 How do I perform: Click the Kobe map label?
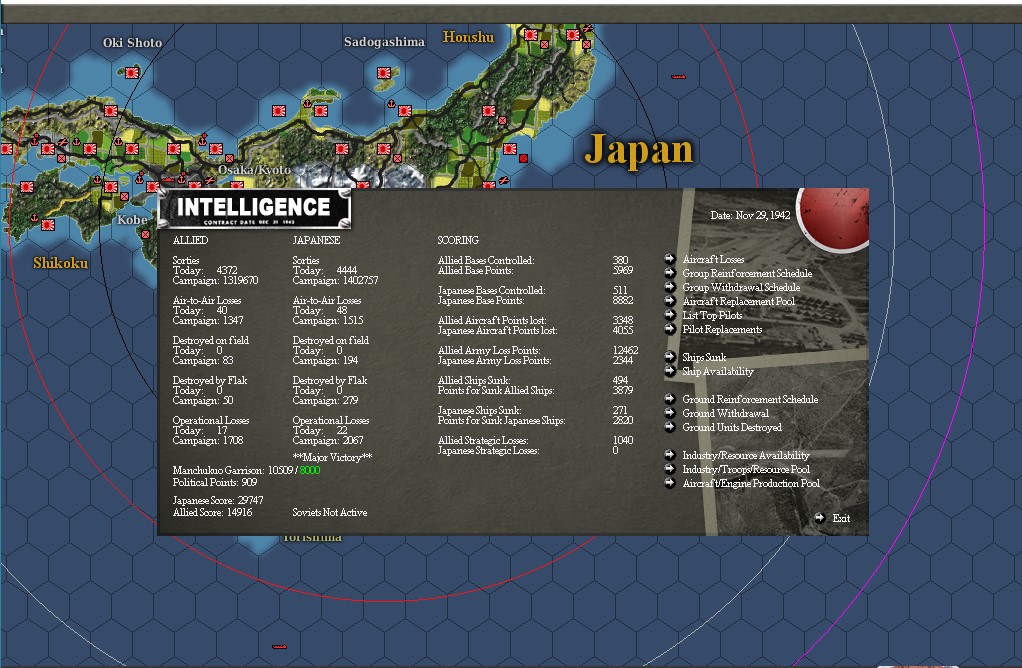tap(132, 220)
